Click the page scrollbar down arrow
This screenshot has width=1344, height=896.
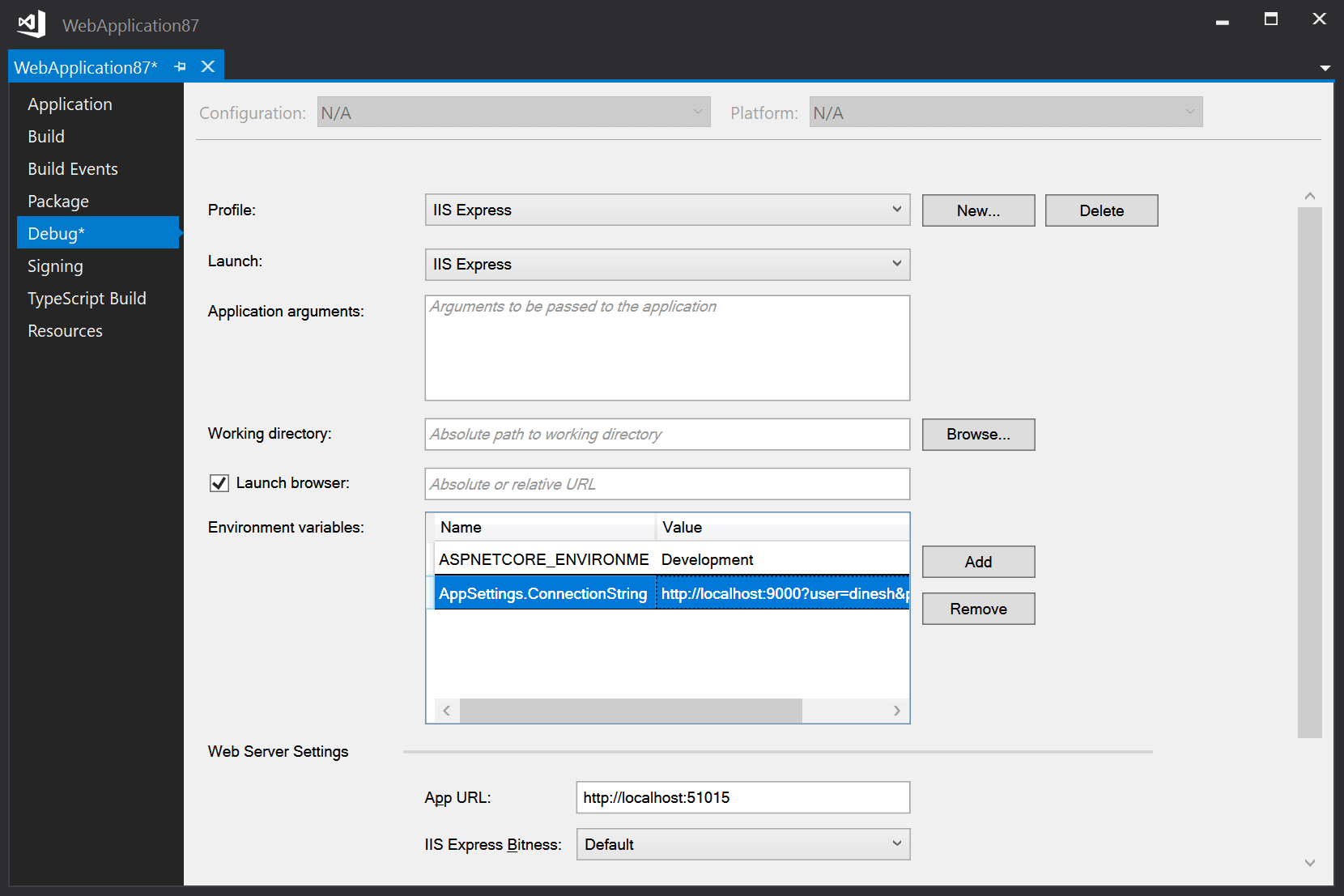[x=1310, y=863]
